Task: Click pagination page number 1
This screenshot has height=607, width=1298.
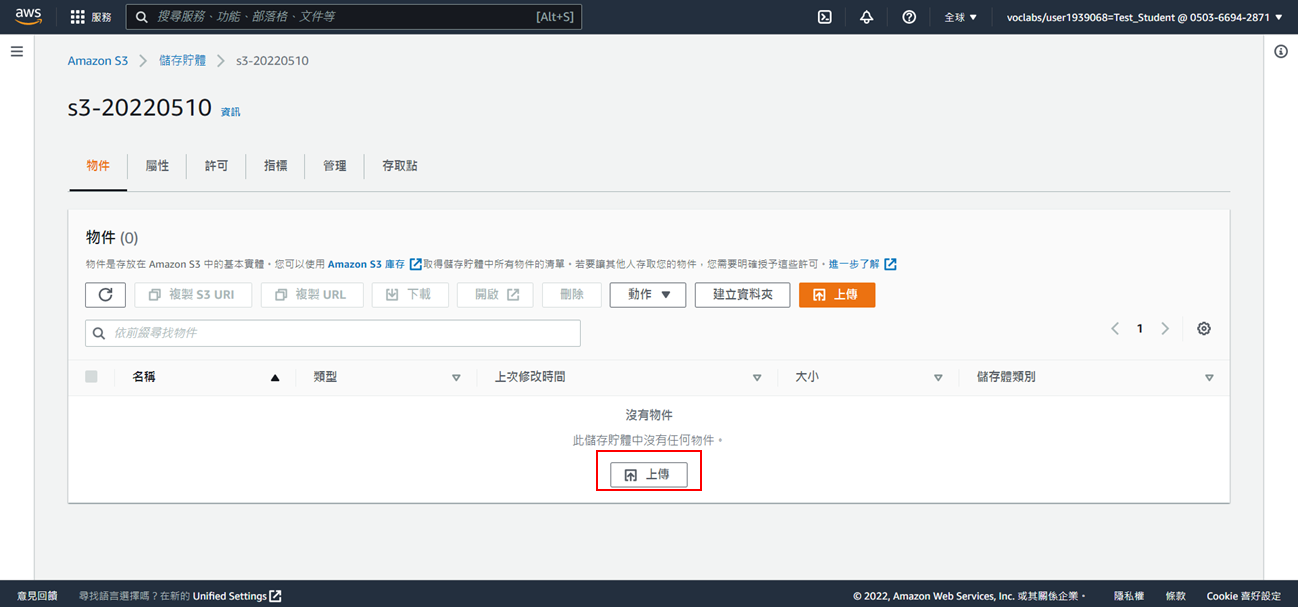Action: pyautogui.click(x=1140, y=328)
